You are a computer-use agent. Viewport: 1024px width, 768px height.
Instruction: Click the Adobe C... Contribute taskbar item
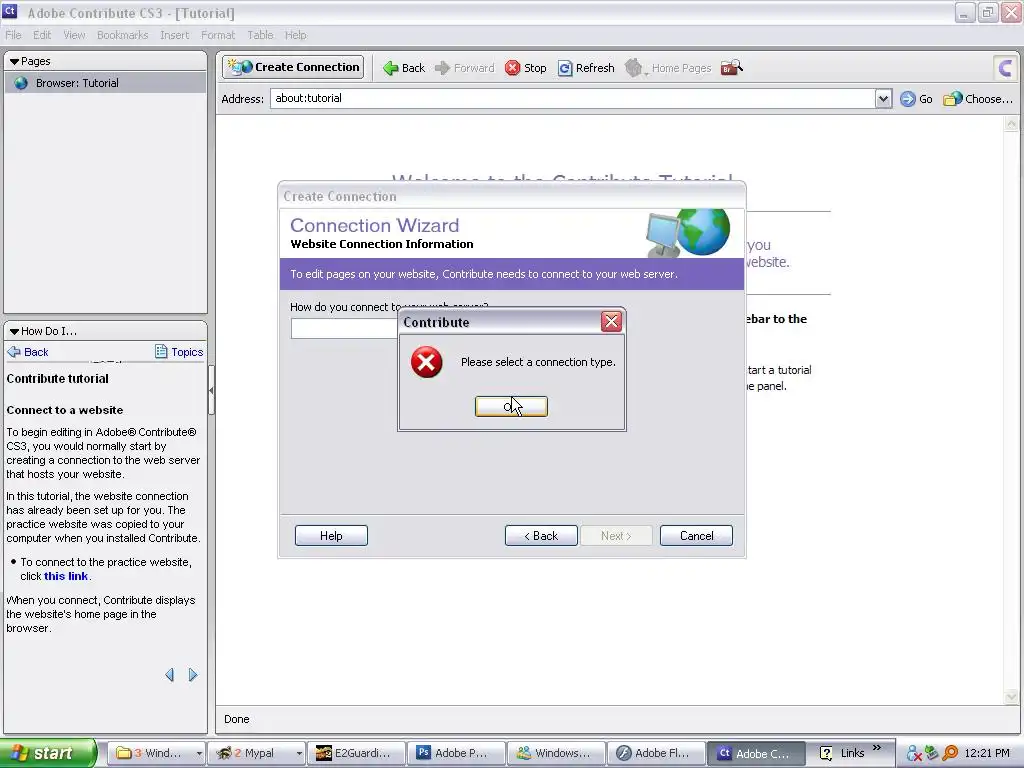756,753
